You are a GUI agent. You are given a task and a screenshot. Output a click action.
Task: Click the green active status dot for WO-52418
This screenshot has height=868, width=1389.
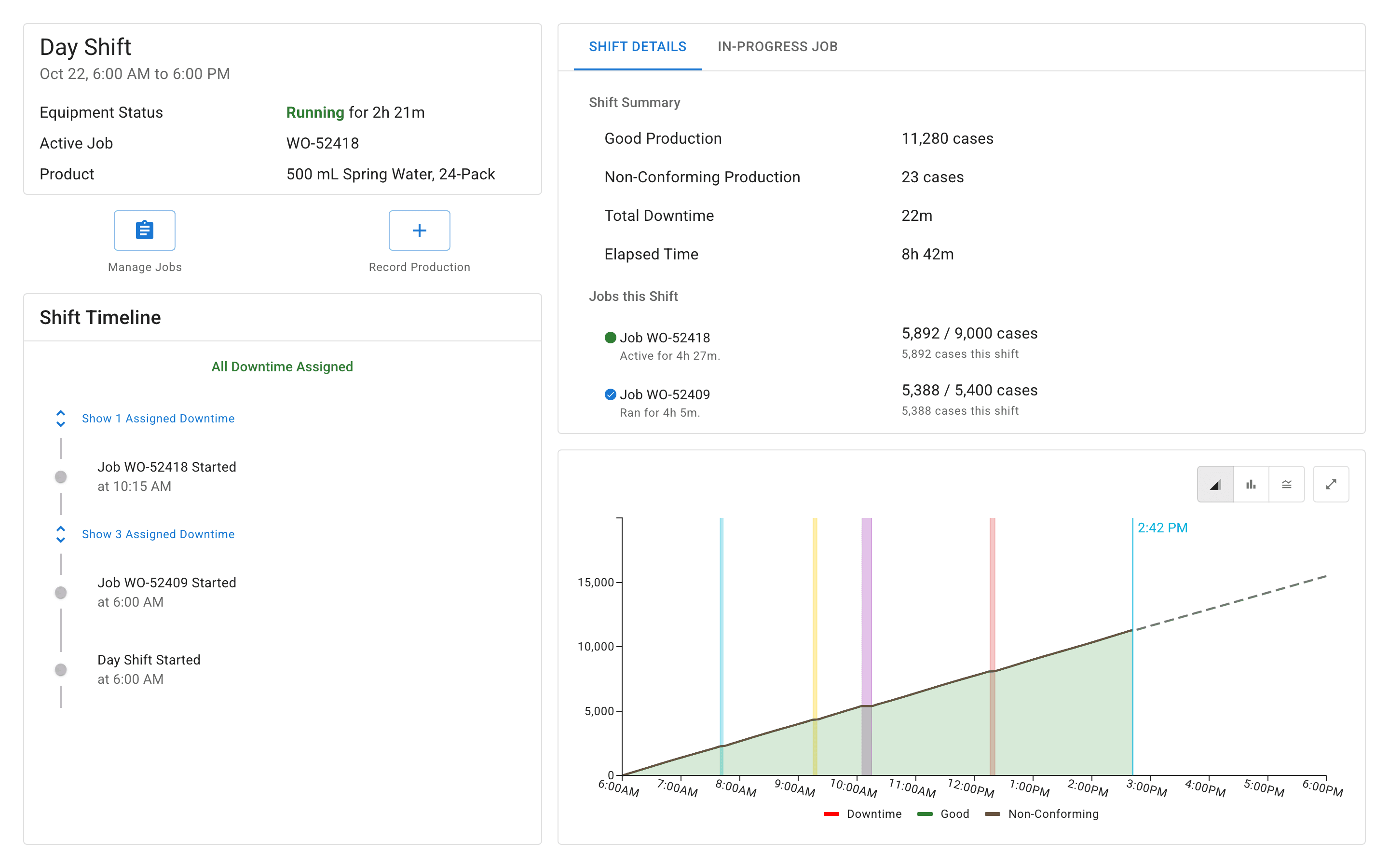tap(610, 338)
